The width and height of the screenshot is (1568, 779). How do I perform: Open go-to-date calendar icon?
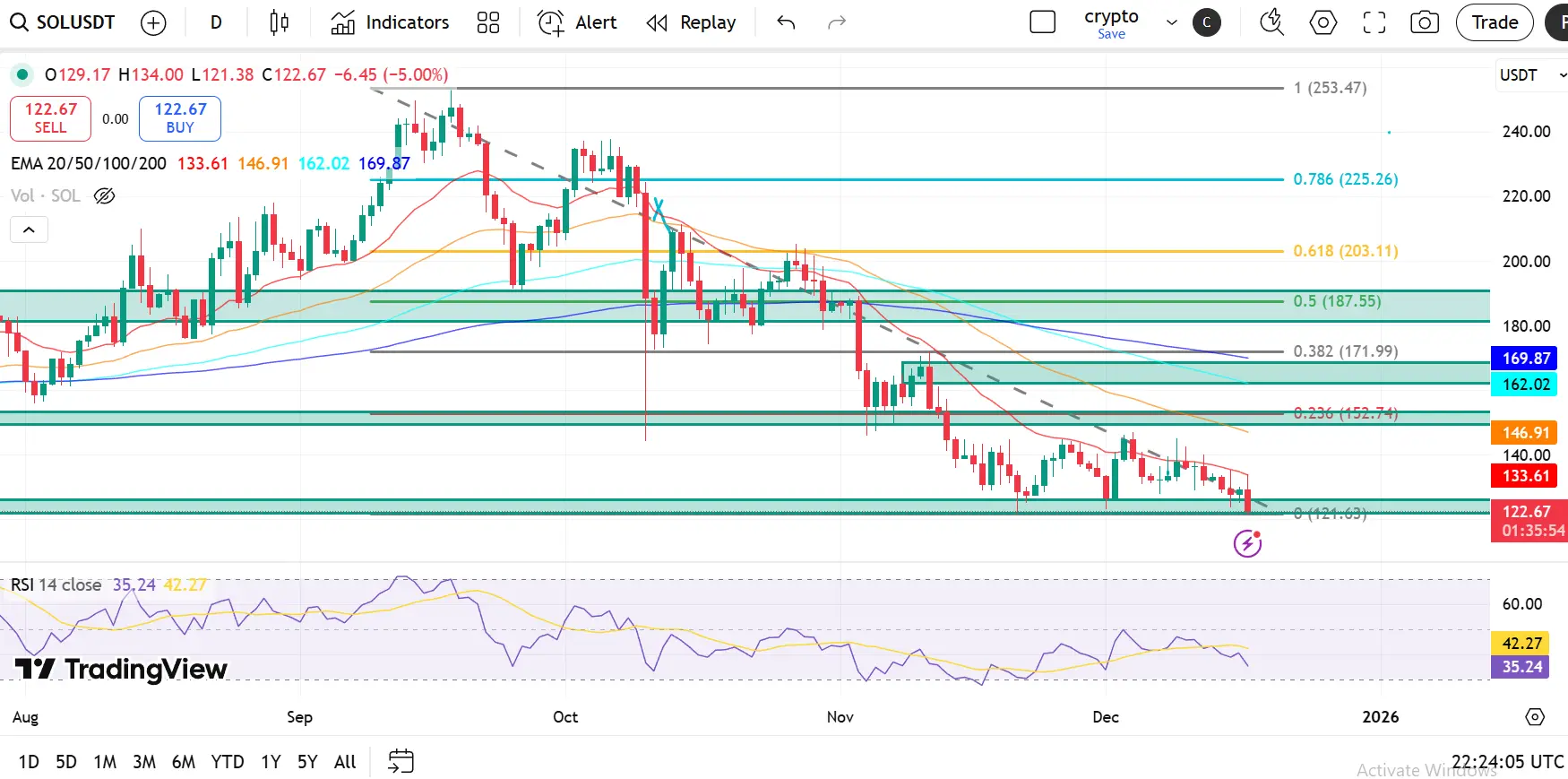pos(401,762)
